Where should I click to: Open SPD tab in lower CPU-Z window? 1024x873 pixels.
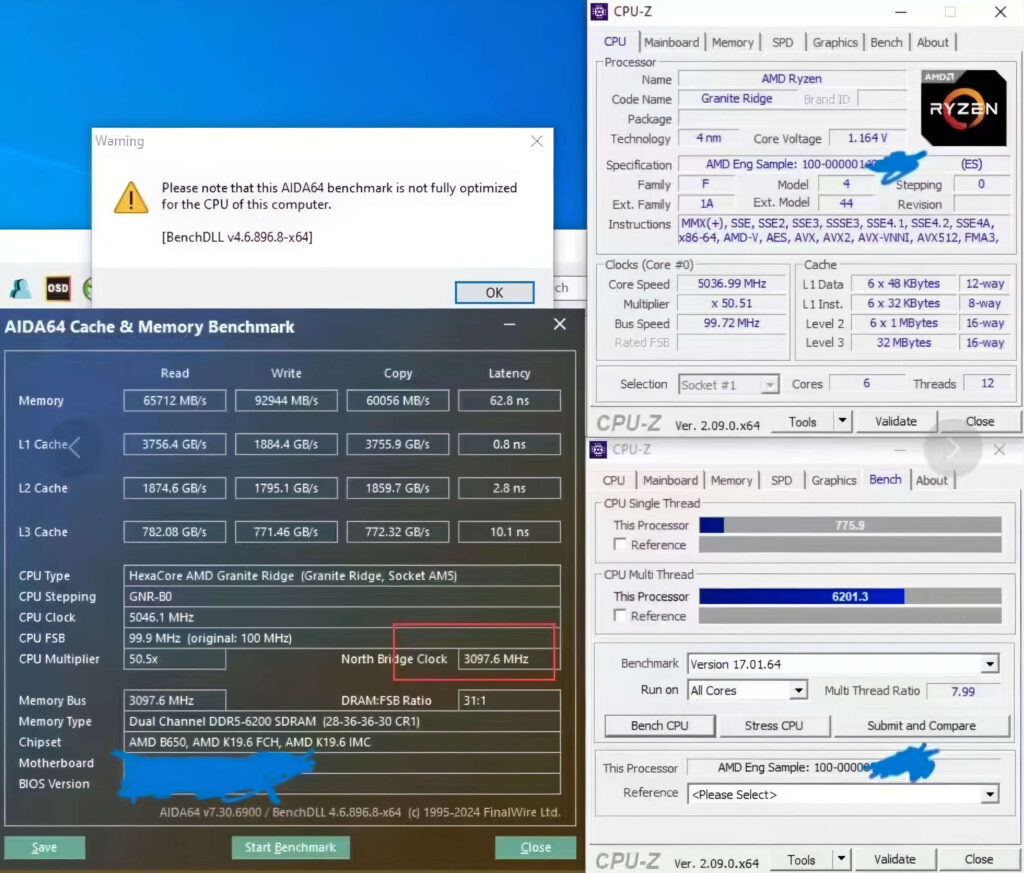[781, 480]
